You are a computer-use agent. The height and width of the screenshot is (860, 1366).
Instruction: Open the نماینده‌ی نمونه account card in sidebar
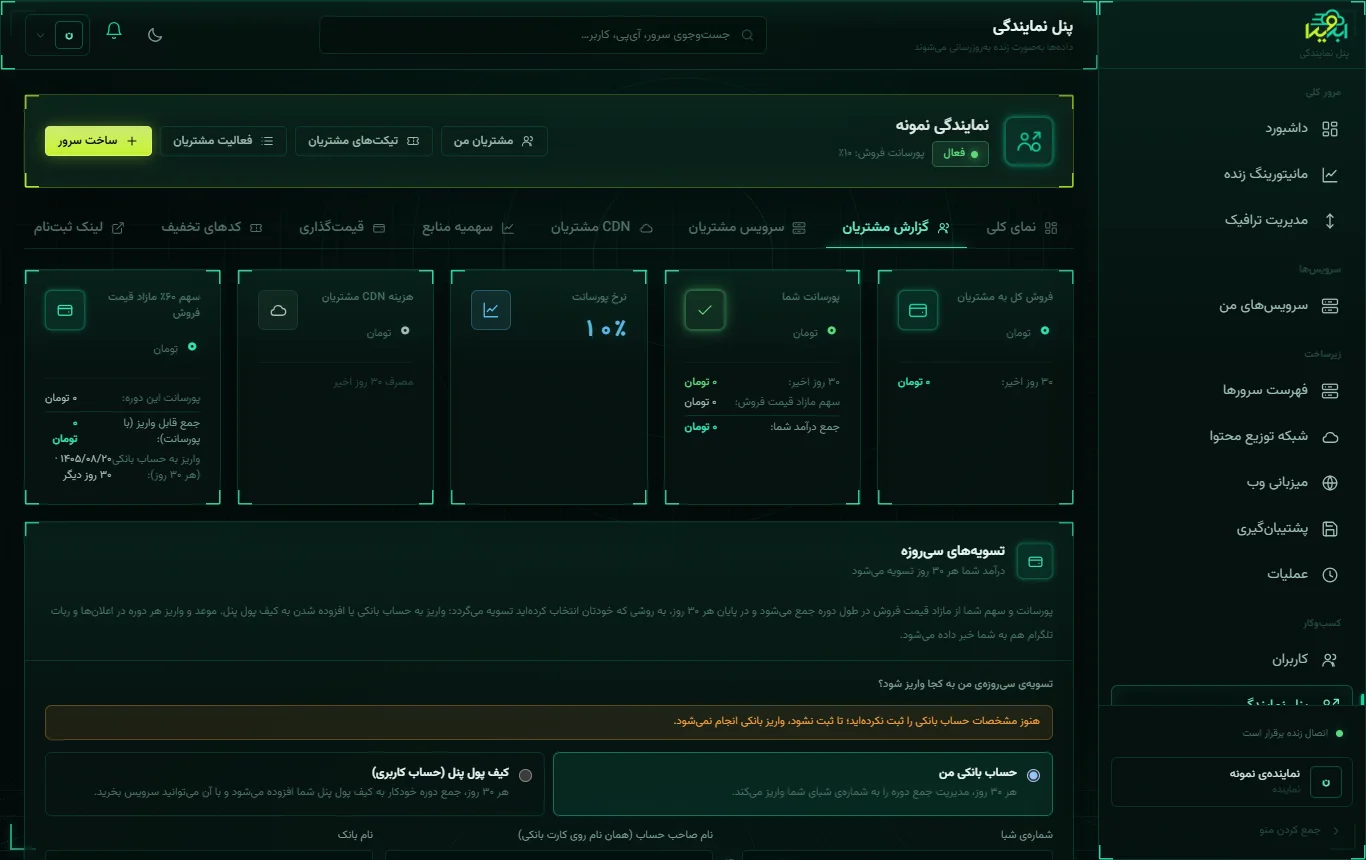tap(1232, 781)
